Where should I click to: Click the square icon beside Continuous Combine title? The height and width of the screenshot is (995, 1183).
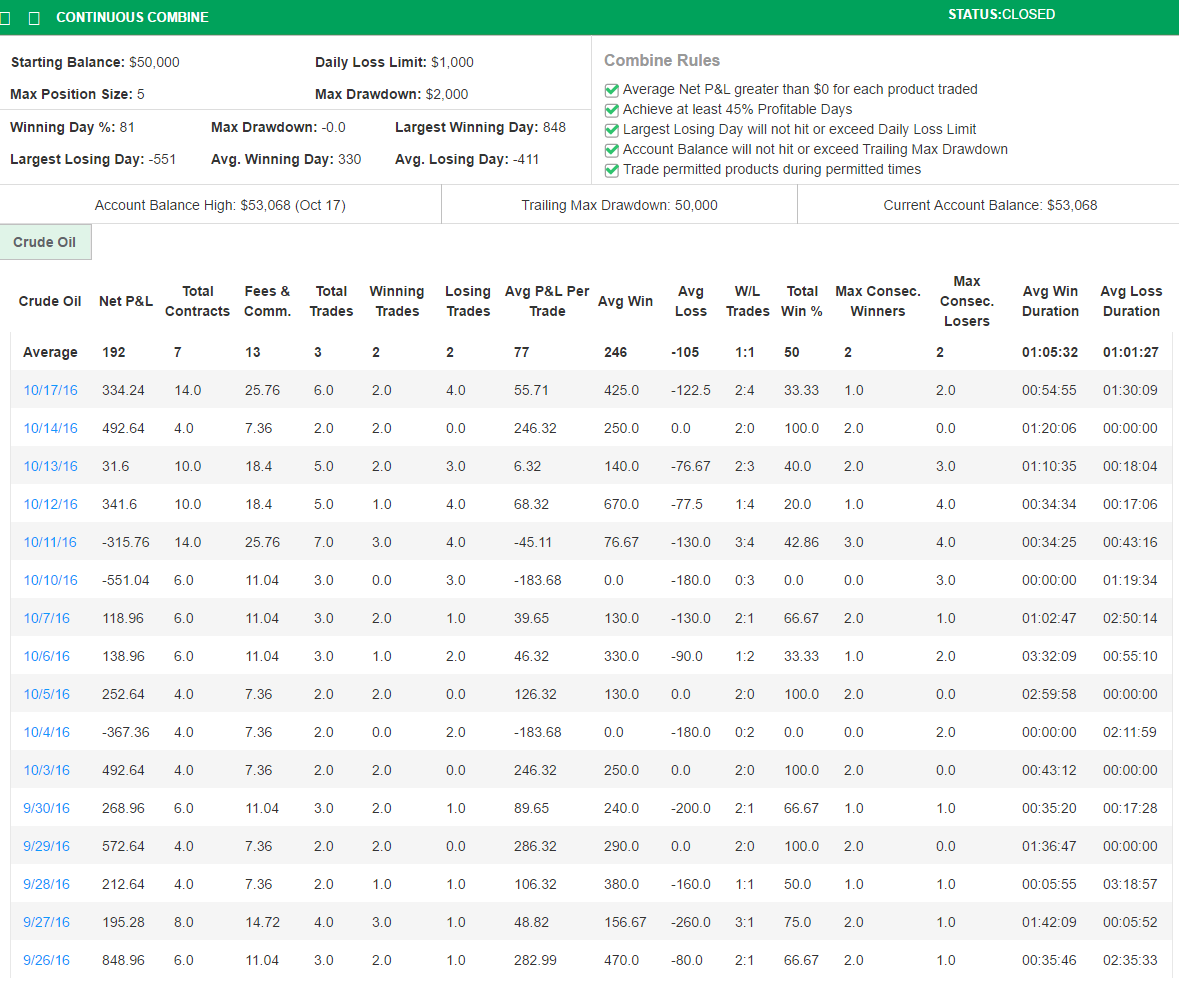[x=35, y=18]
